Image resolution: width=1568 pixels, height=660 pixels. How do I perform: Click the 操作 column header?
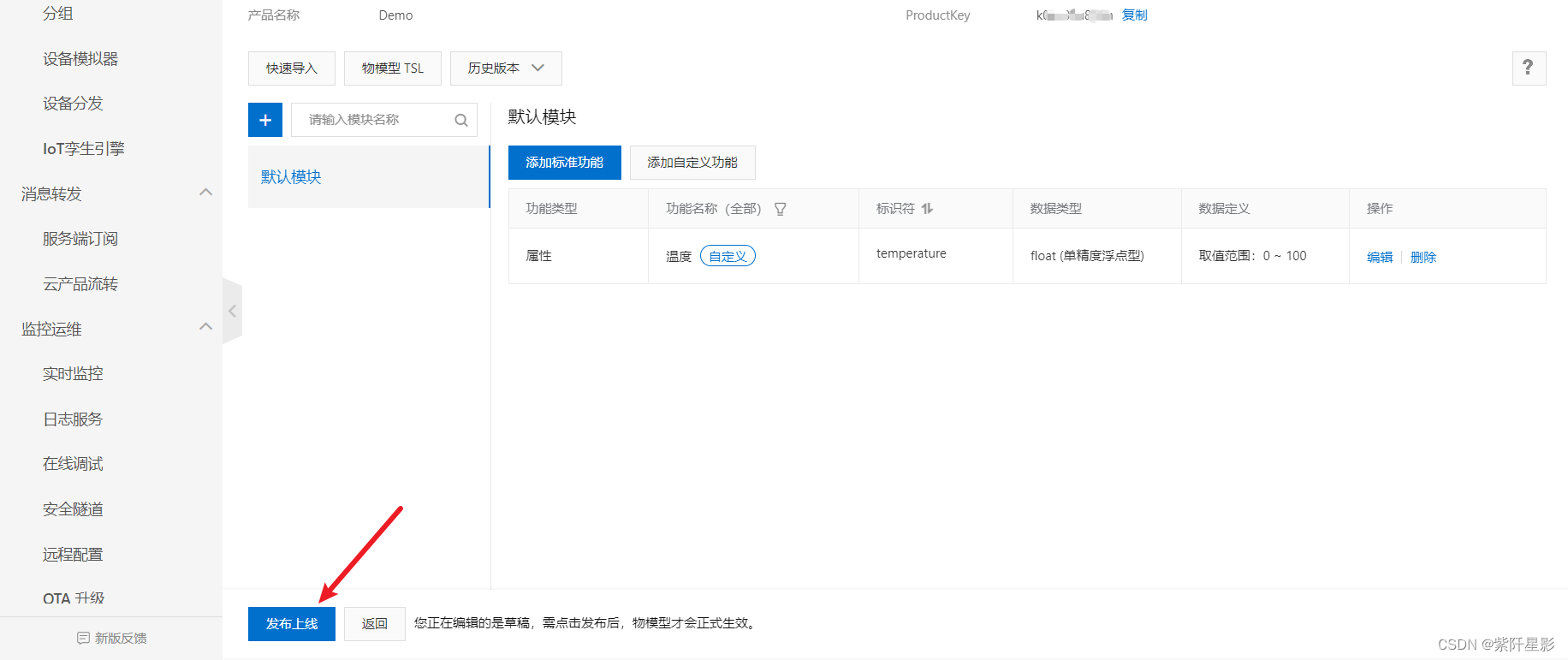click(x=1380, y=209)
